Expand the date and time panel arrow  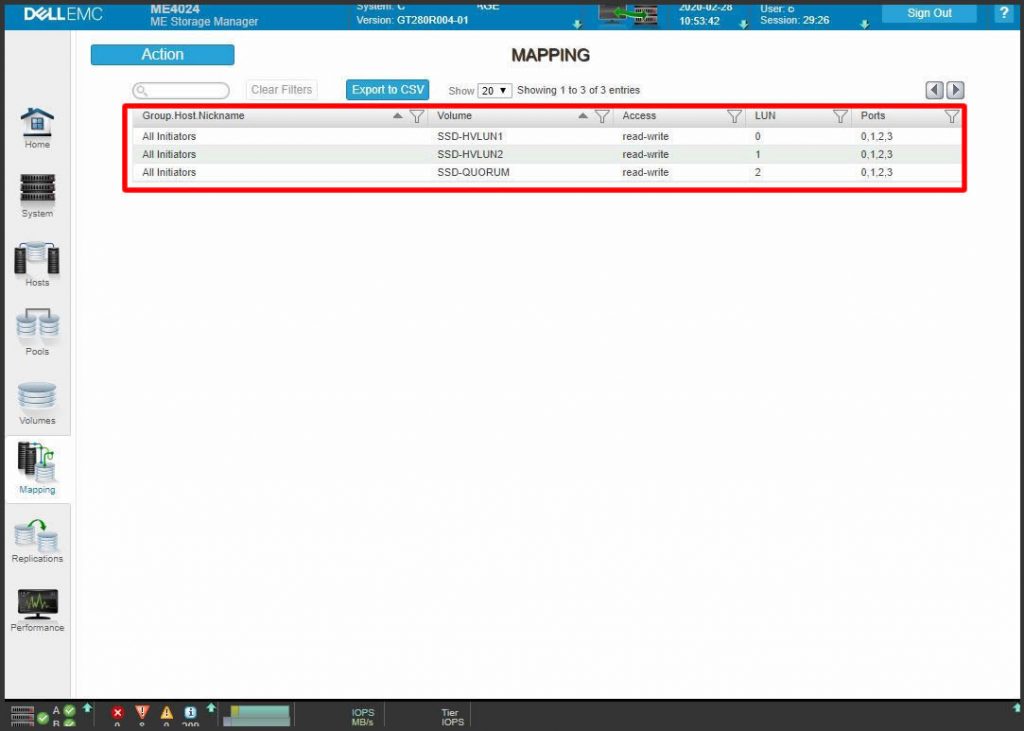coord(743,24)
